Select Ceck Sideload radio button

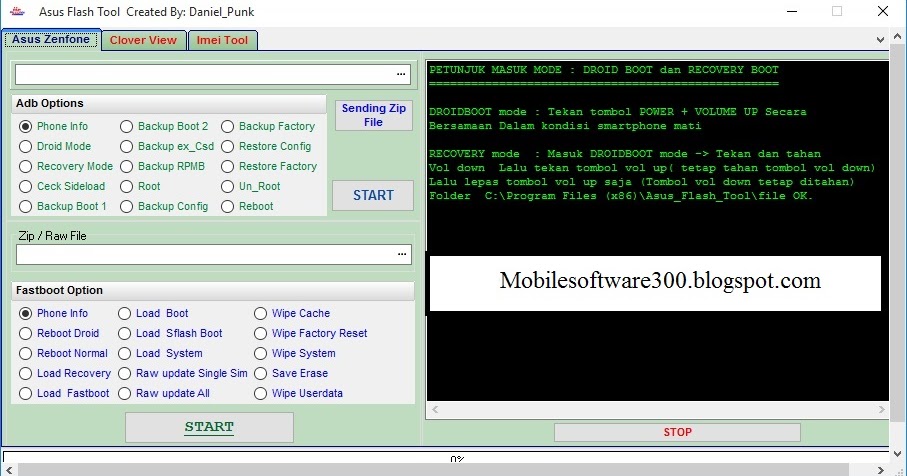point(62,186)
